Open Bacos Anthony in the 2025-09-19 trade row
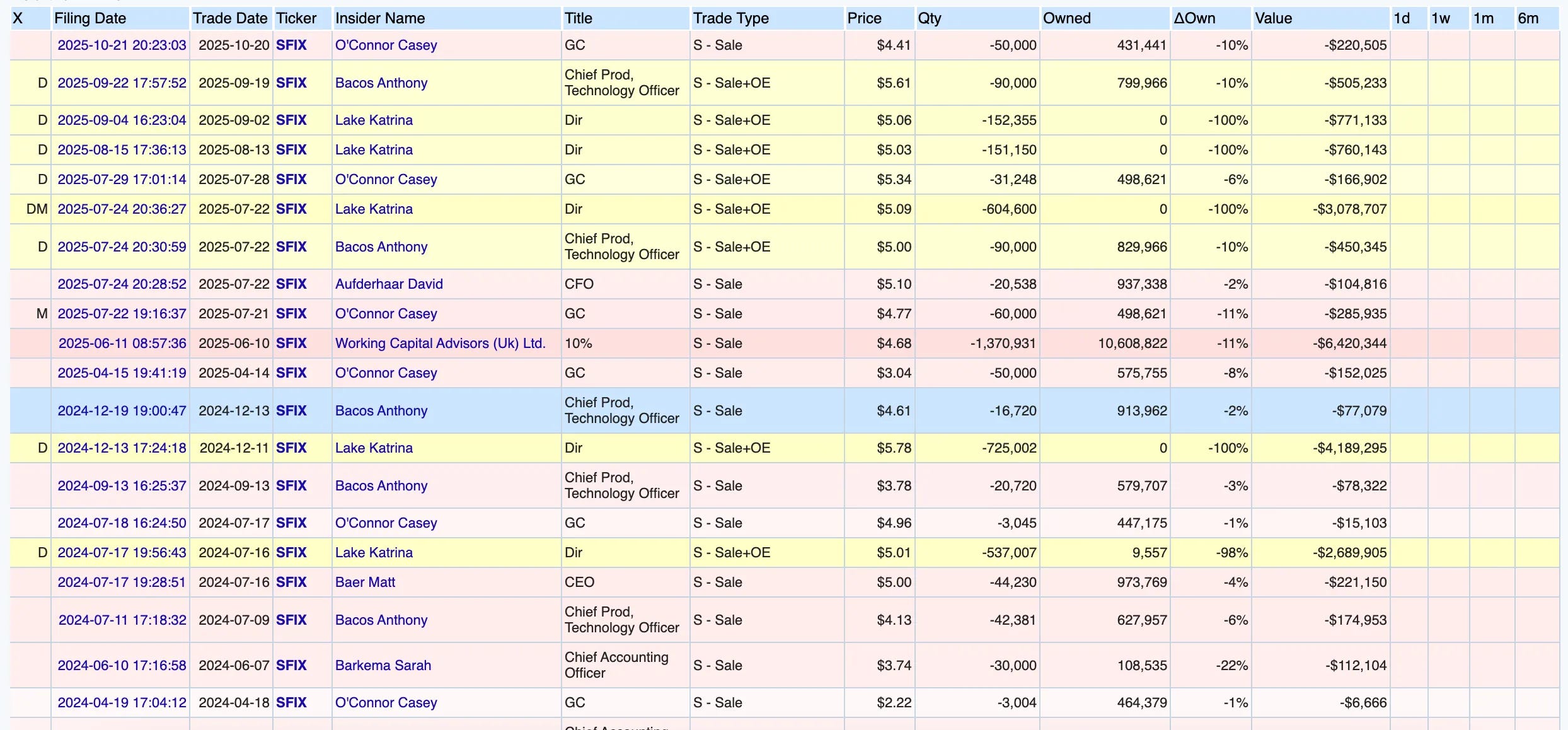Screen dimensions: 1568x730 pyautogui.click(x=381, y=83)
